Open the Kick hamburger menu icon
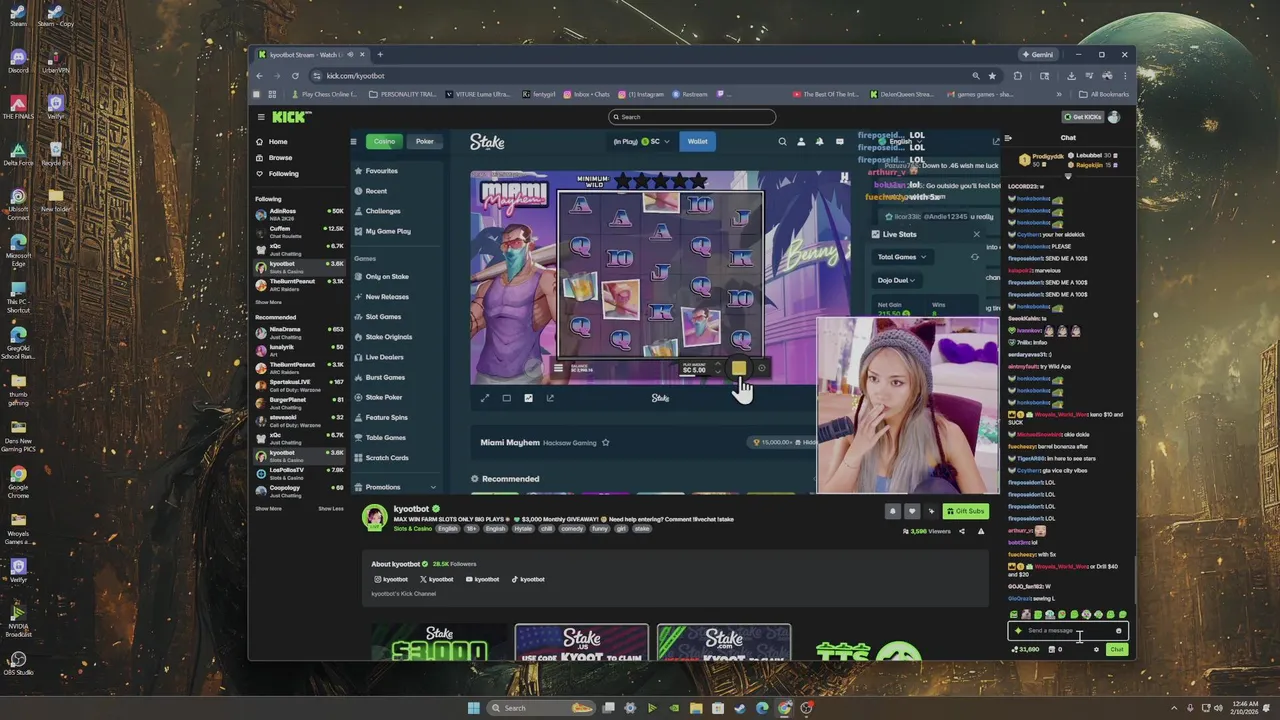Image resolution: width=1280 pixels, height=720 pixels. point(261,117)
